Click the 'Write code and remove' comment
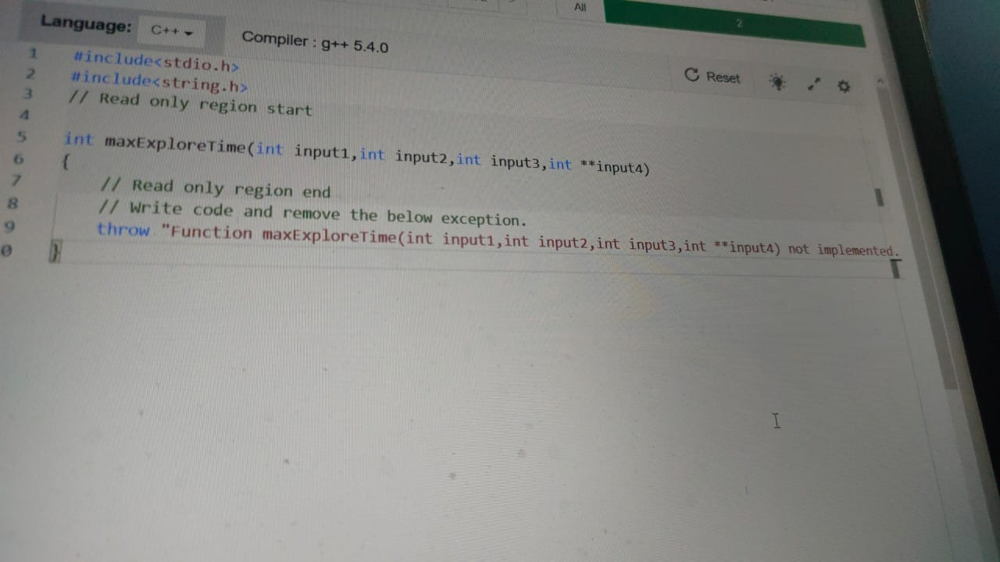 [x=312, y=213]
